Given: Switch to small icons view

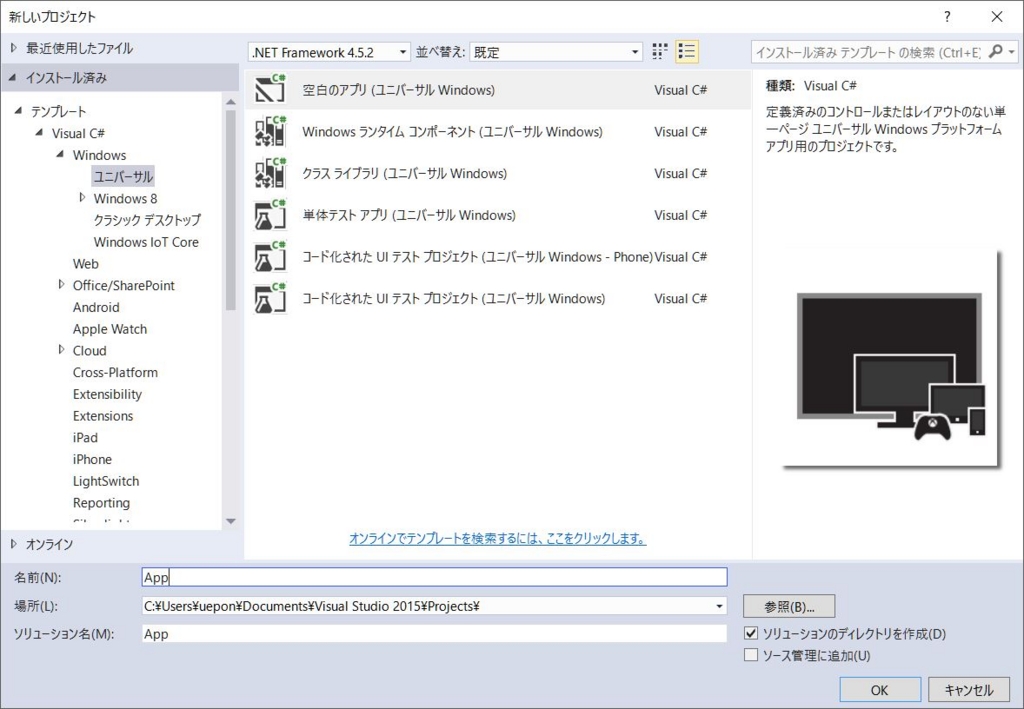Looking at the screenshot, I should (x=660, y=52).
